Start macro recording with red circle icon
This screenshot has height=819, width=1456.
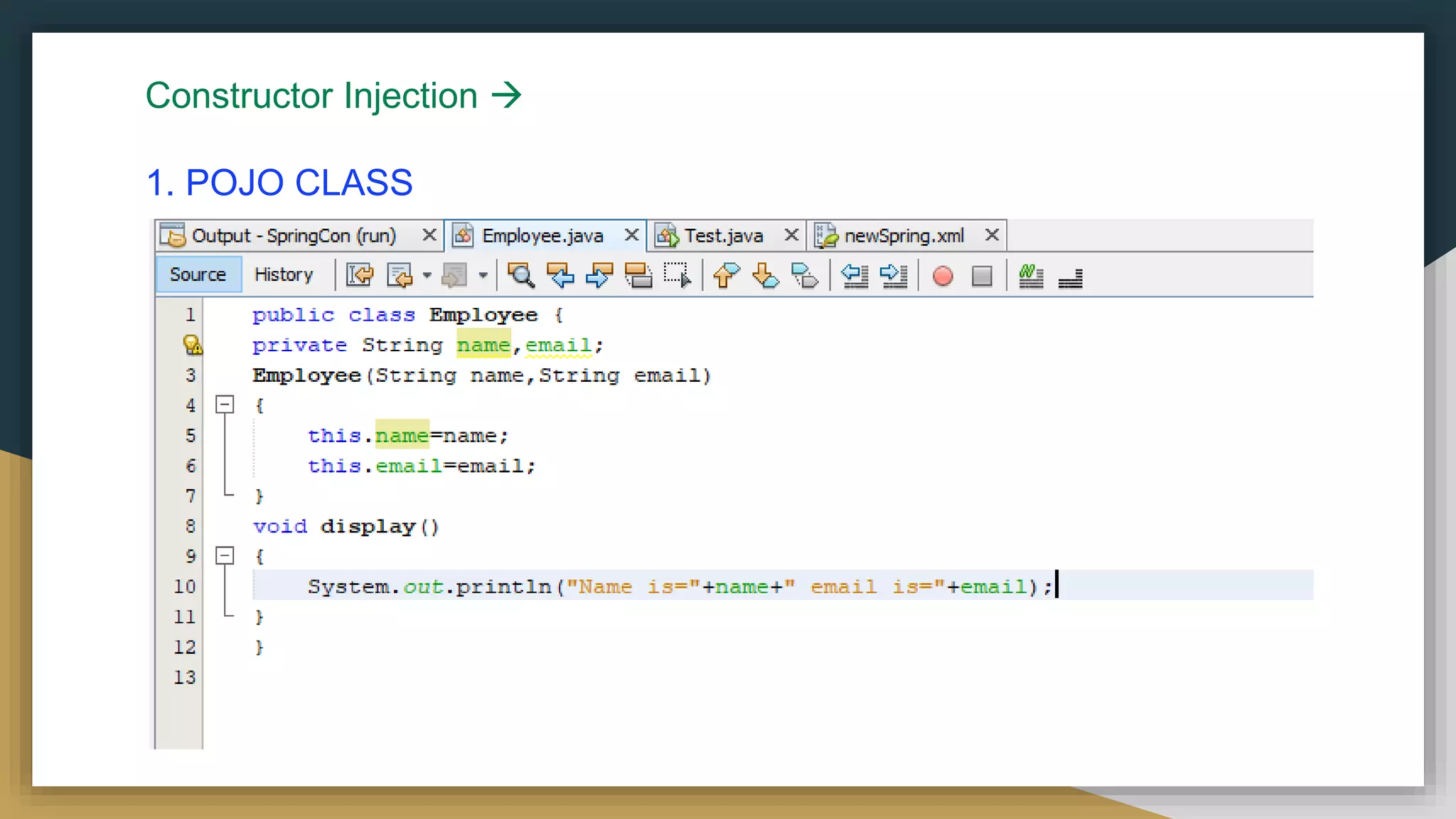coord(943,276)
